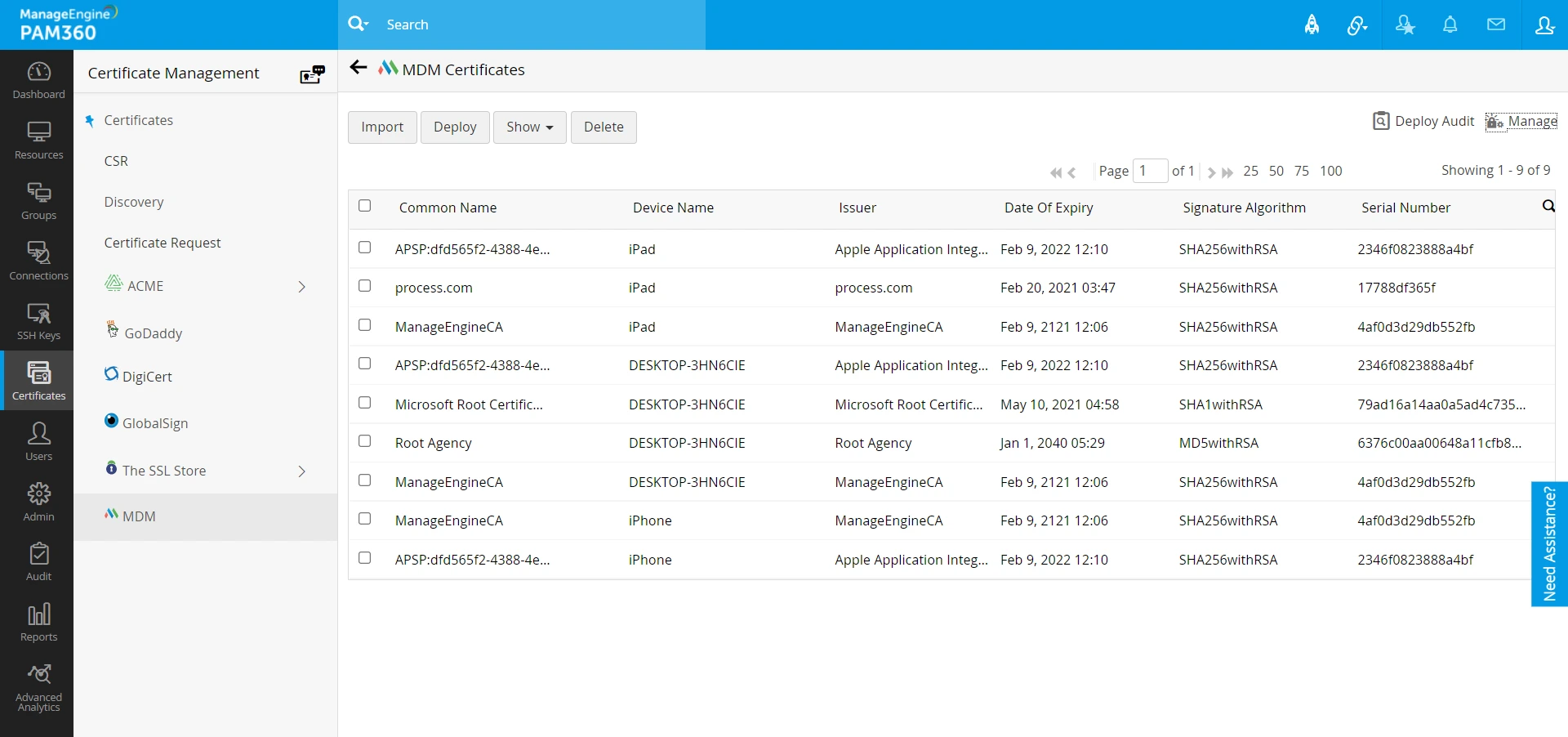This screenshot has height=737, width=1568.
Task: Click the Import button
Action: pos(382,127)
